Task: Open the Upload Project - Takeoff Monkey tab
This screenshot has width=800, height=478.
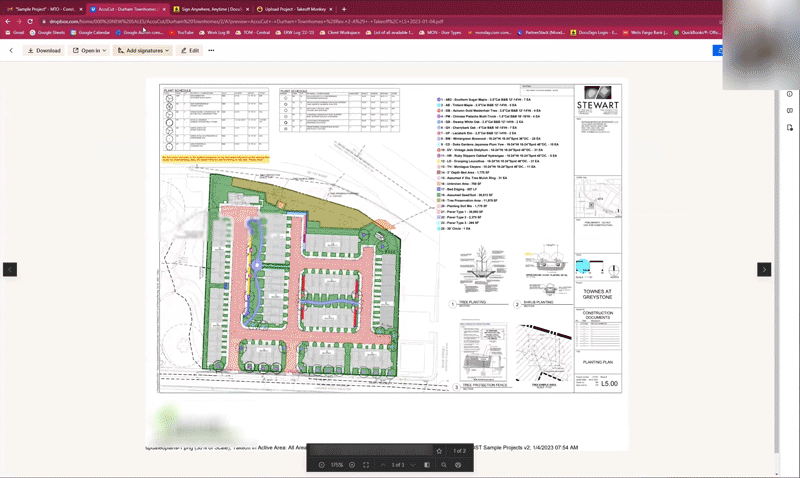Action: click(294, 9)
